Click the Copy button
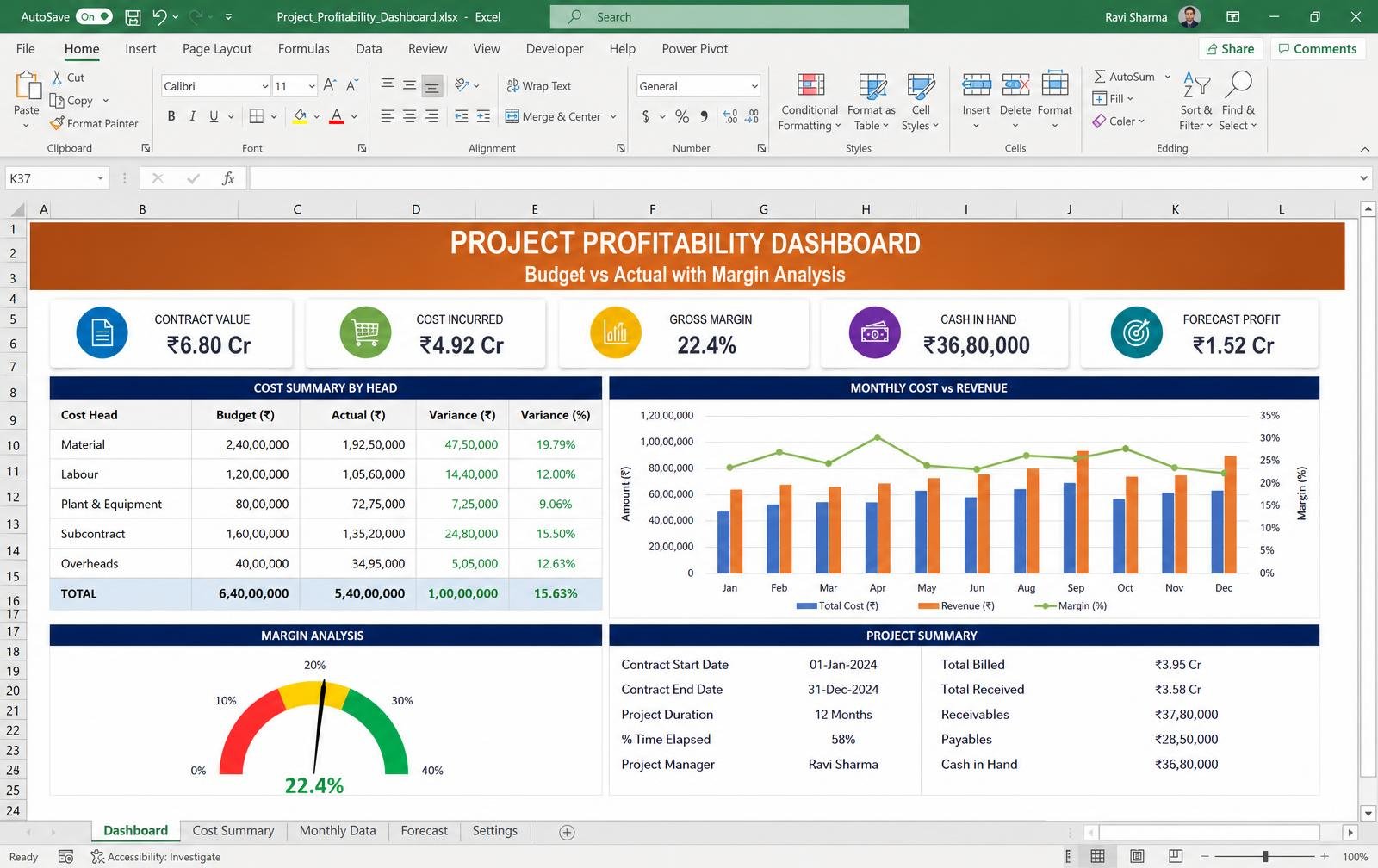 (x=71, y=101)
